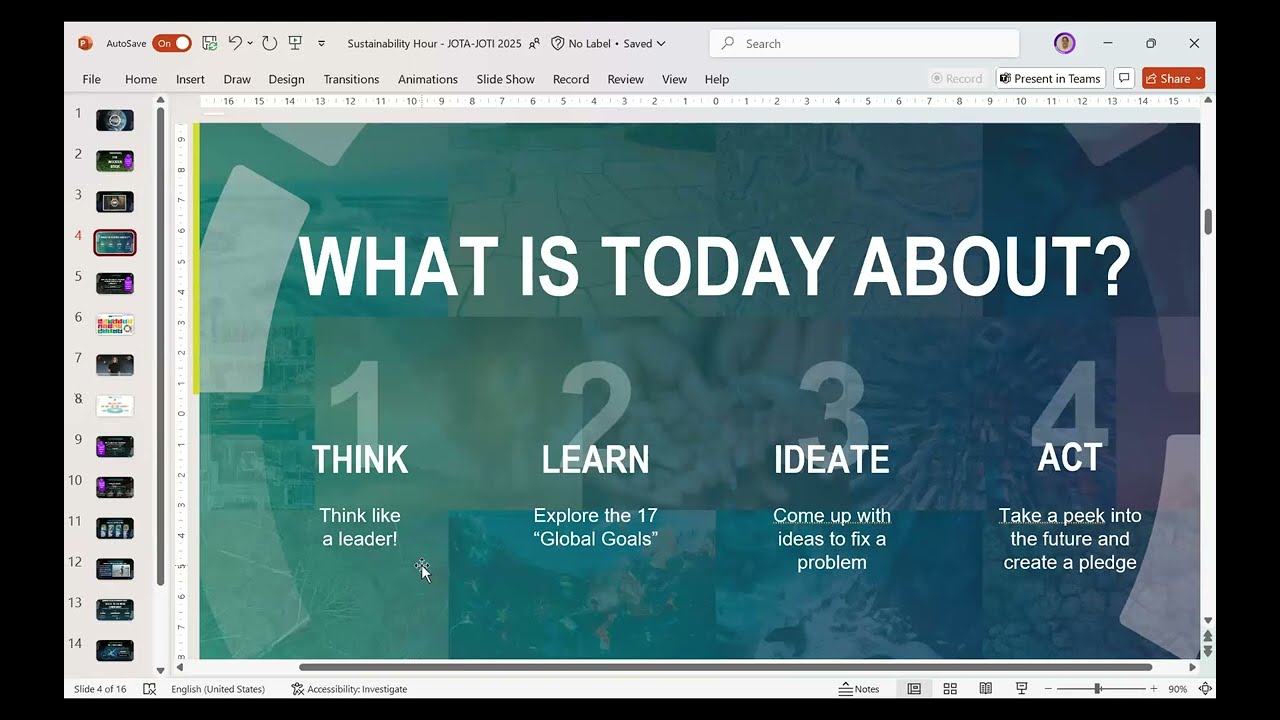Open Accessibility: Investigate checker

(349, 689)
